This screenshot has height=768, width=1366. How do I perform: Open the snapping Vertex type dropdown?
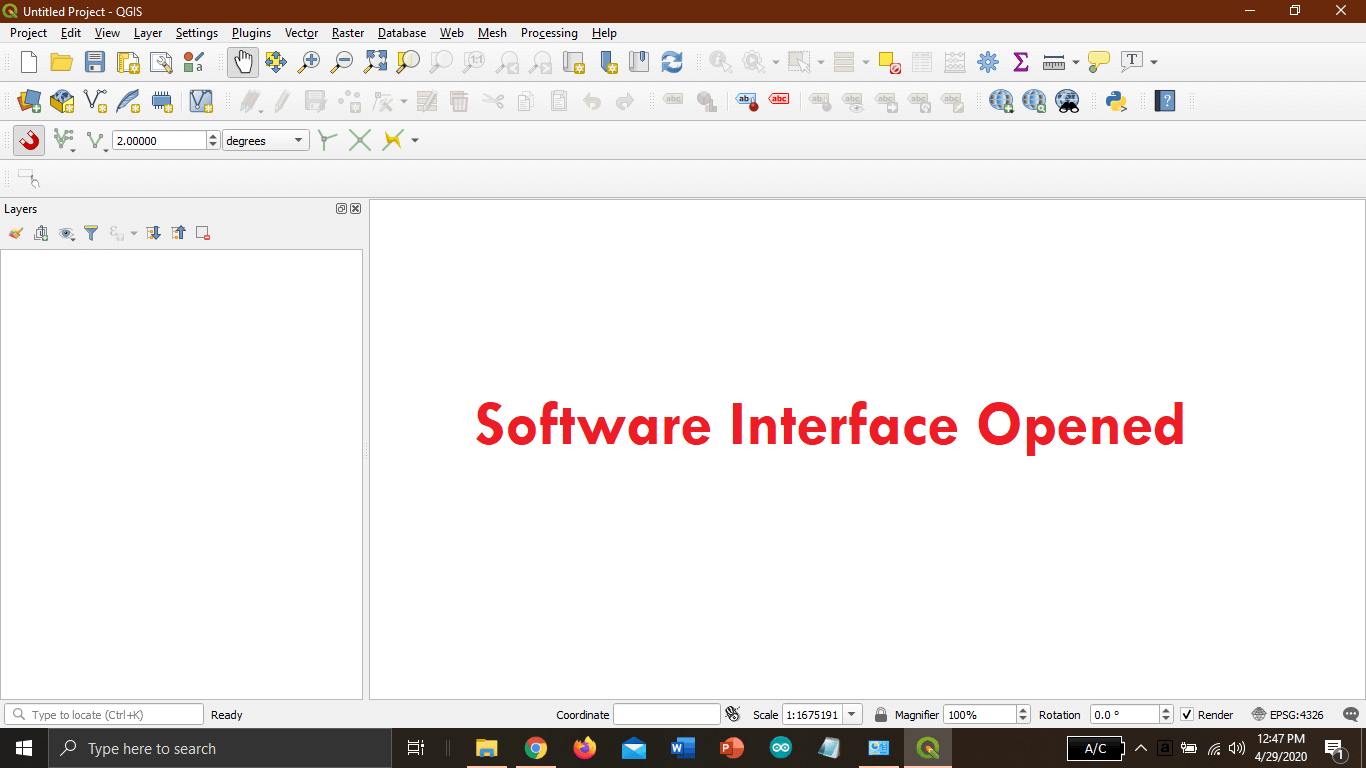pyautogui.click(x=96, y=140)
